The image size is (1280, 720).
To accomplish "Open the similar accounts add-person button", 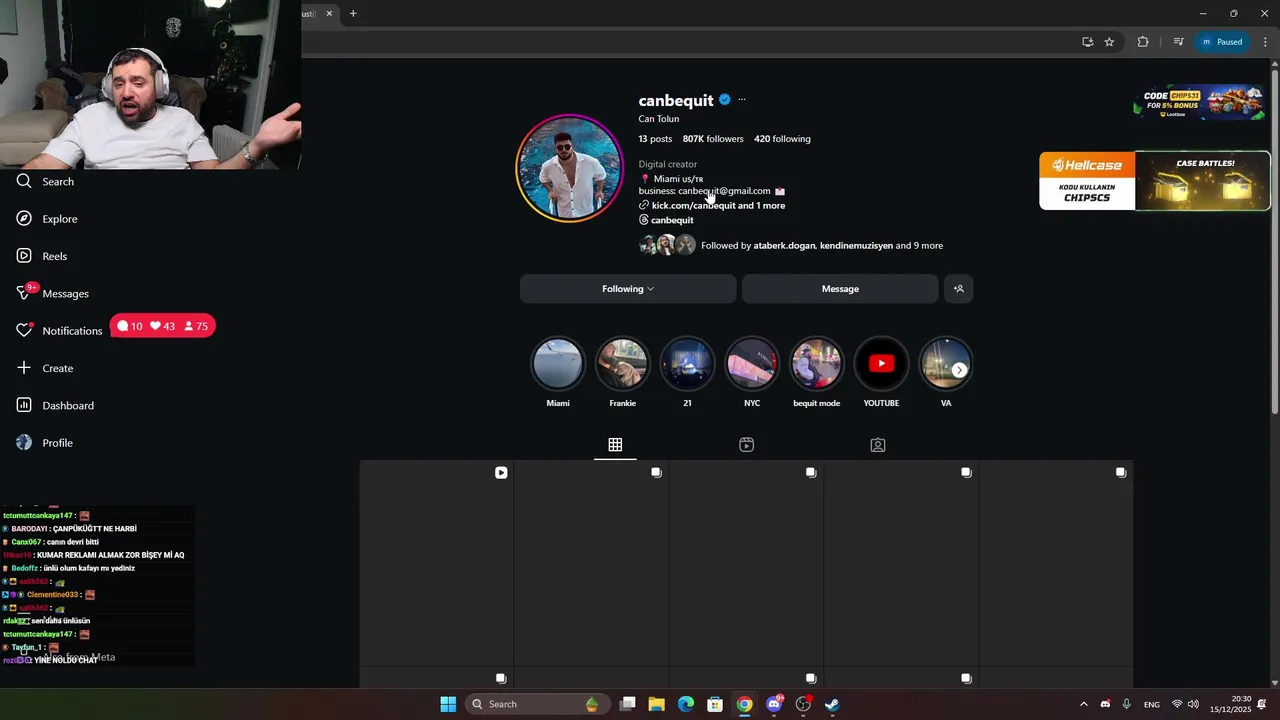I will tap(958, 289).
